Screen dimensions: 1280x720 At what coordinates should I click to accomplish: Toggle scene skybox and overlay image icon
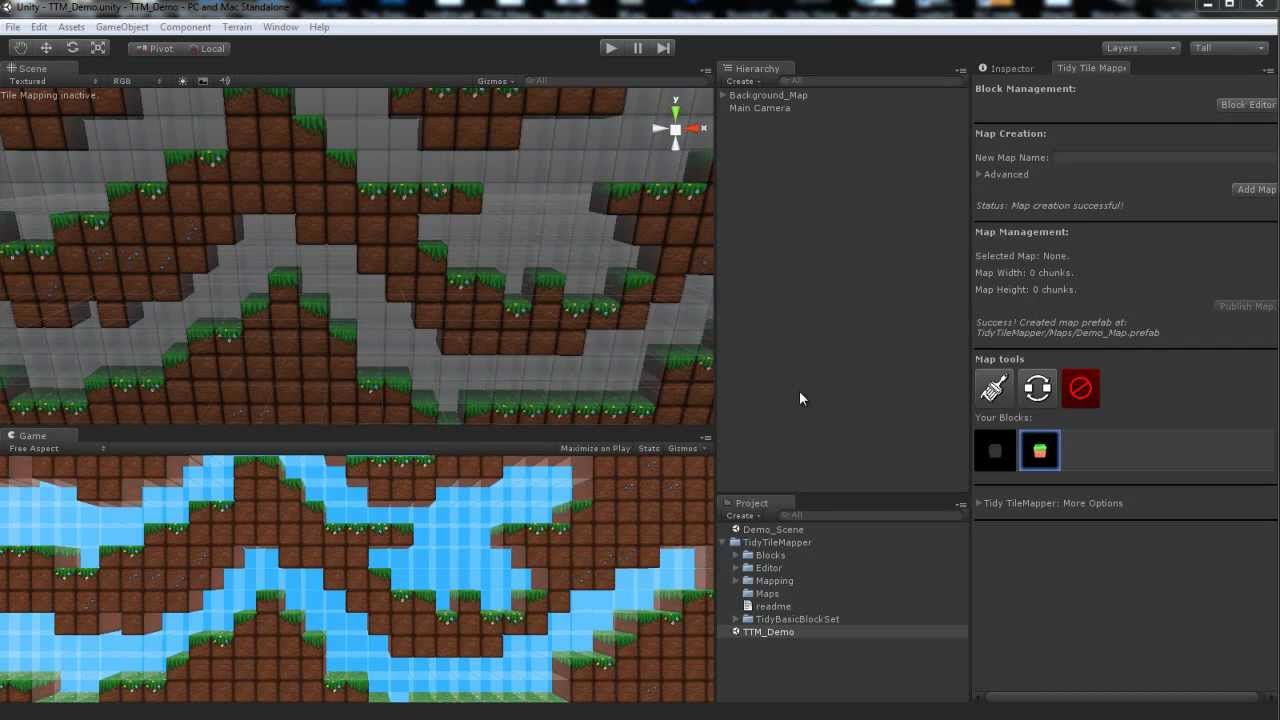tap(203, 81)
